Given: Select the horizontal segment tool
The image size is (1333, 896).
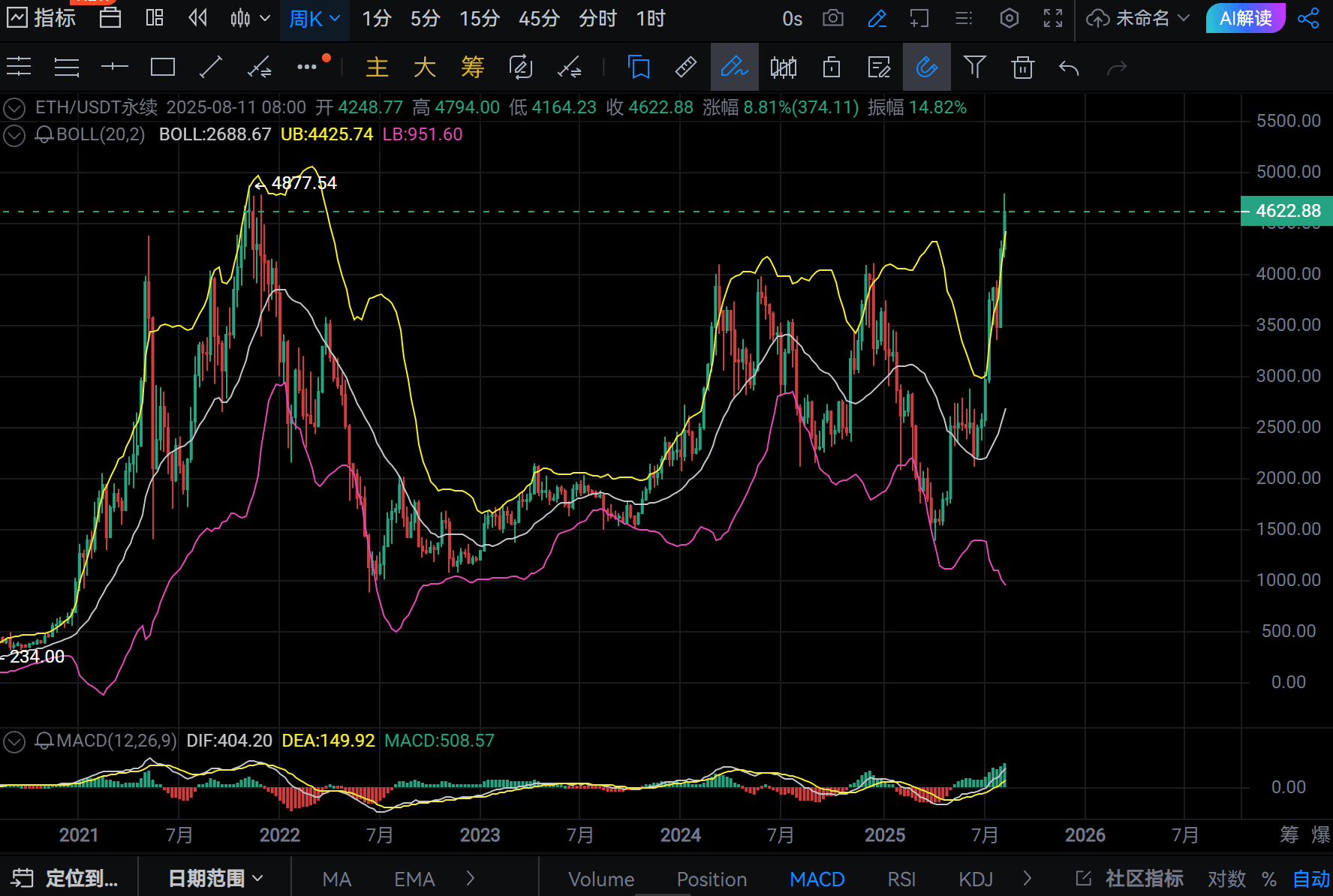Looking at the screenshot, I should 115,68.
